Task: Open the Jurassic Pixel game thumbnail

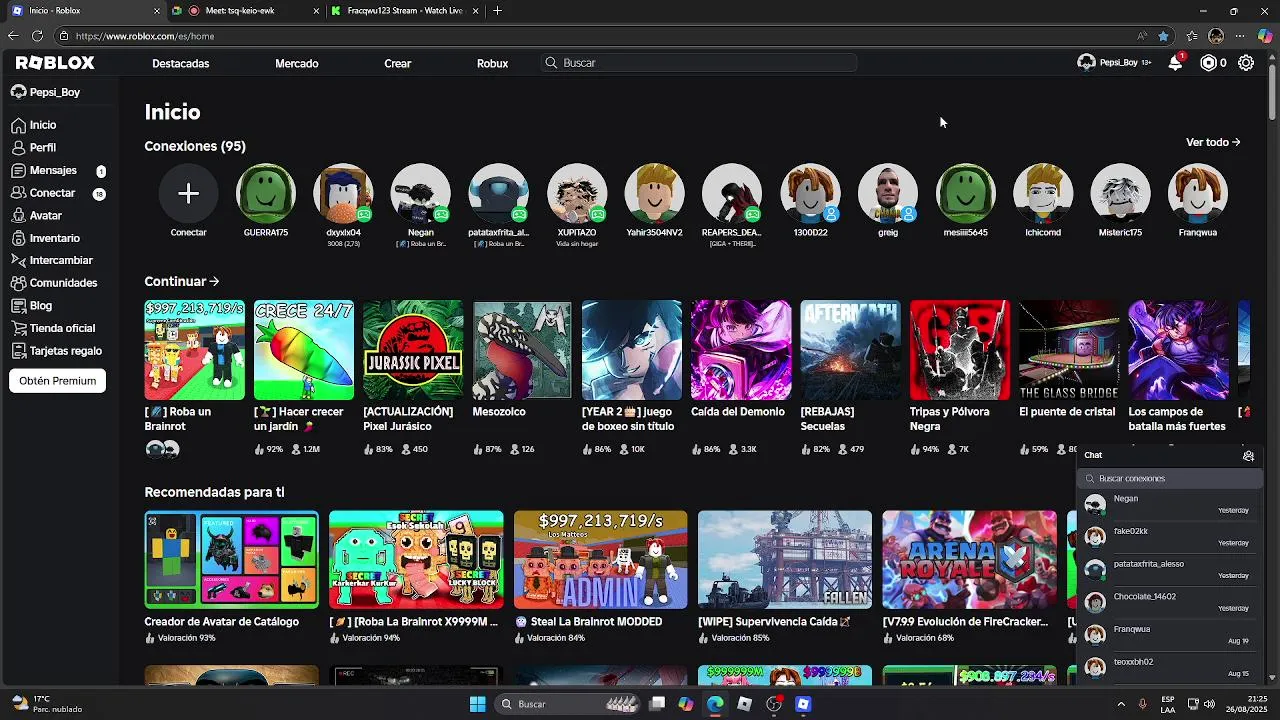Action: [x=413, y=350]
